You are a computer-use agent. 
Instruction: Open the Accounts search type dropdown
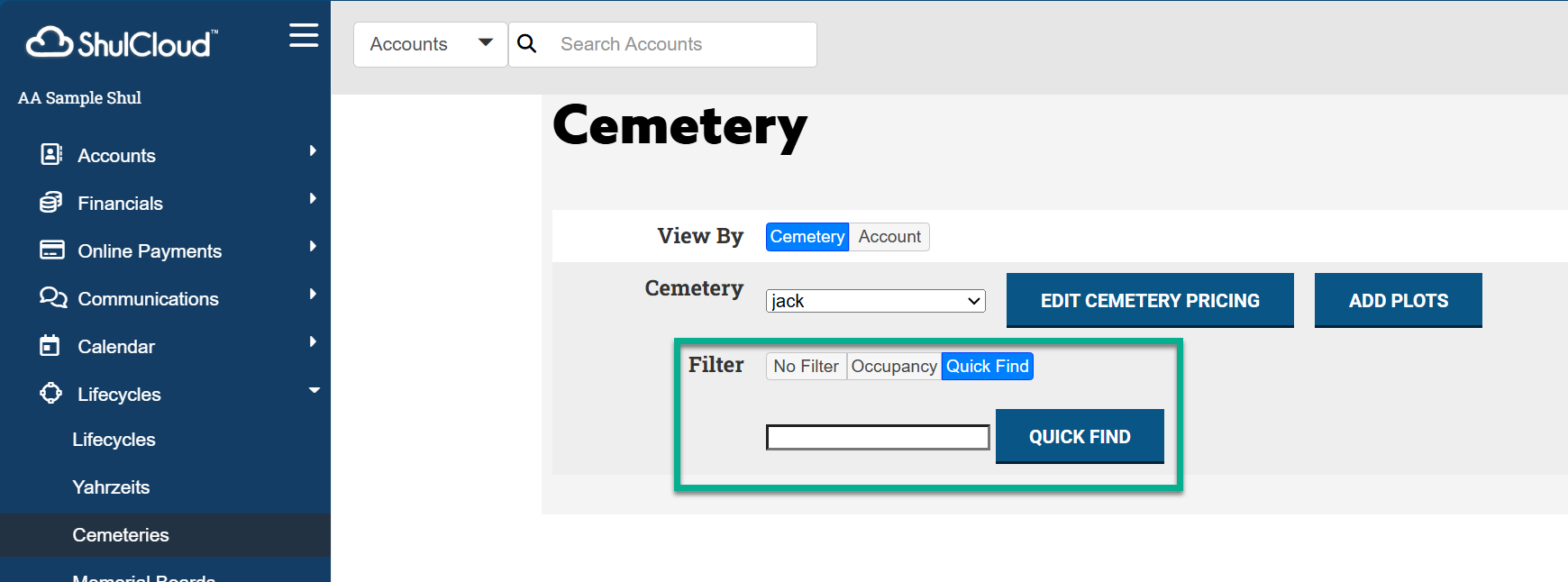point(431,44)
